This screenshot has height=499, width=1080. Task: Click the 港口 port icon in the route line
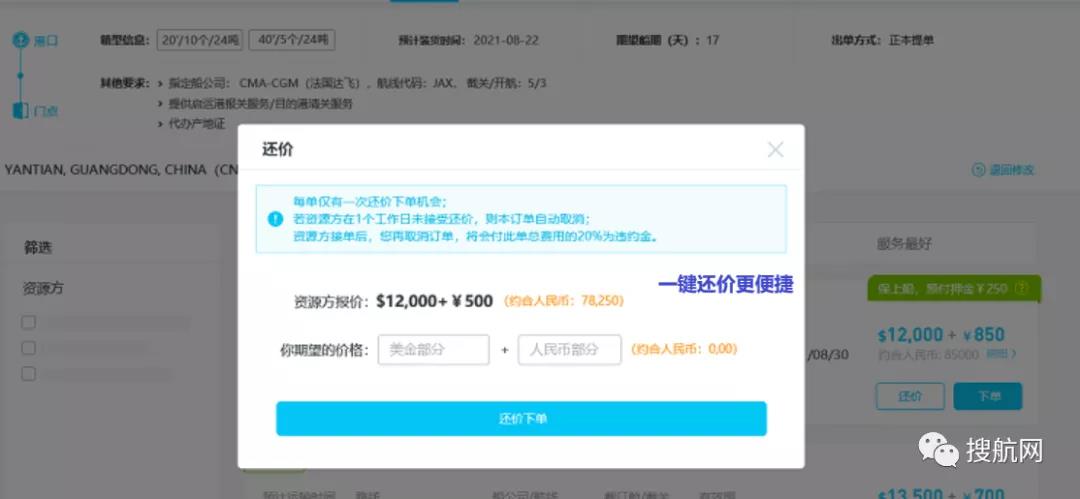pos(20,40)
